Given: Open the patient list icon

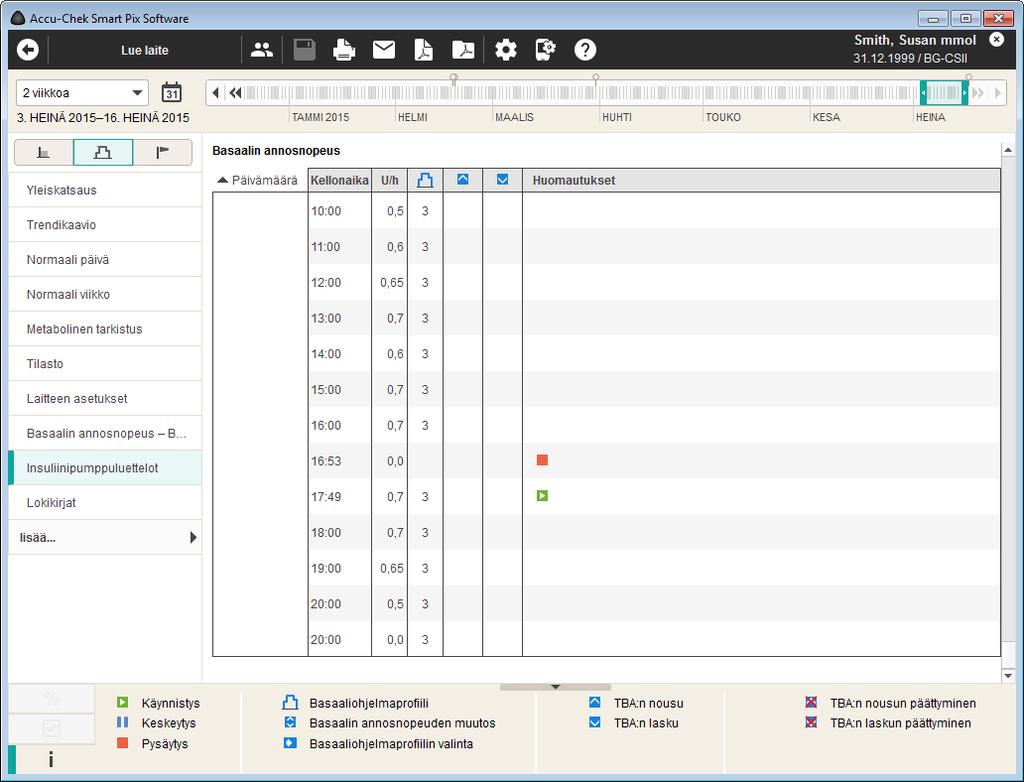Looking at the screenshot, I should pos(262,50).
